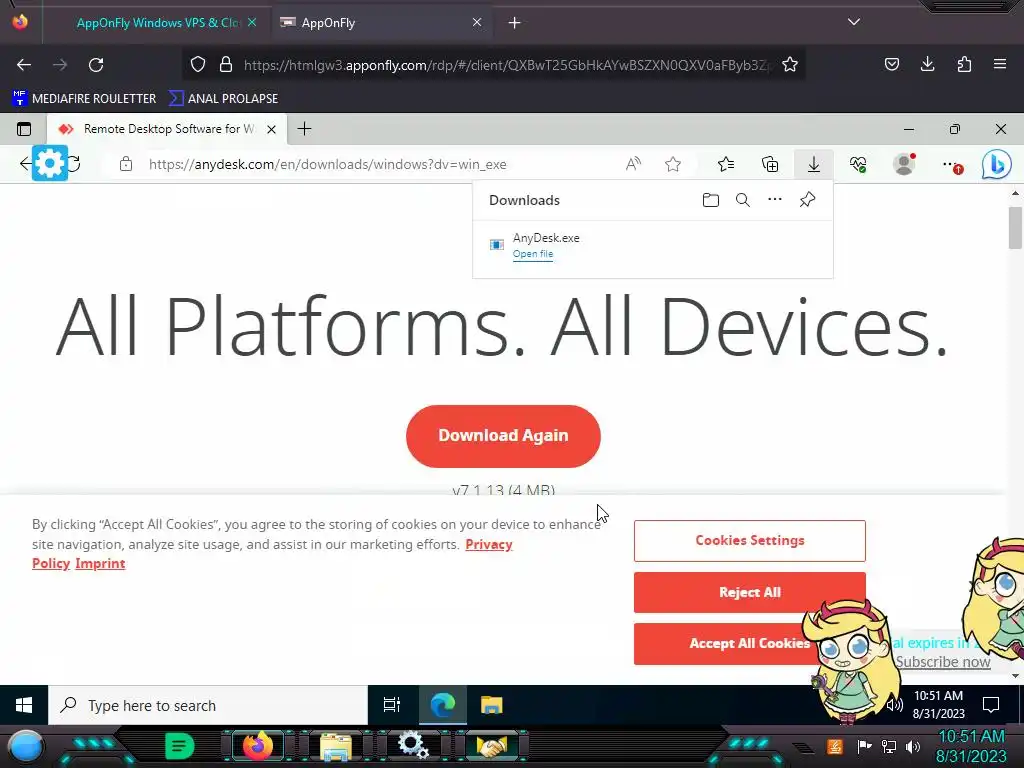Close the AppOnFly tab
1024x768 pixels.
pos(477,22)
